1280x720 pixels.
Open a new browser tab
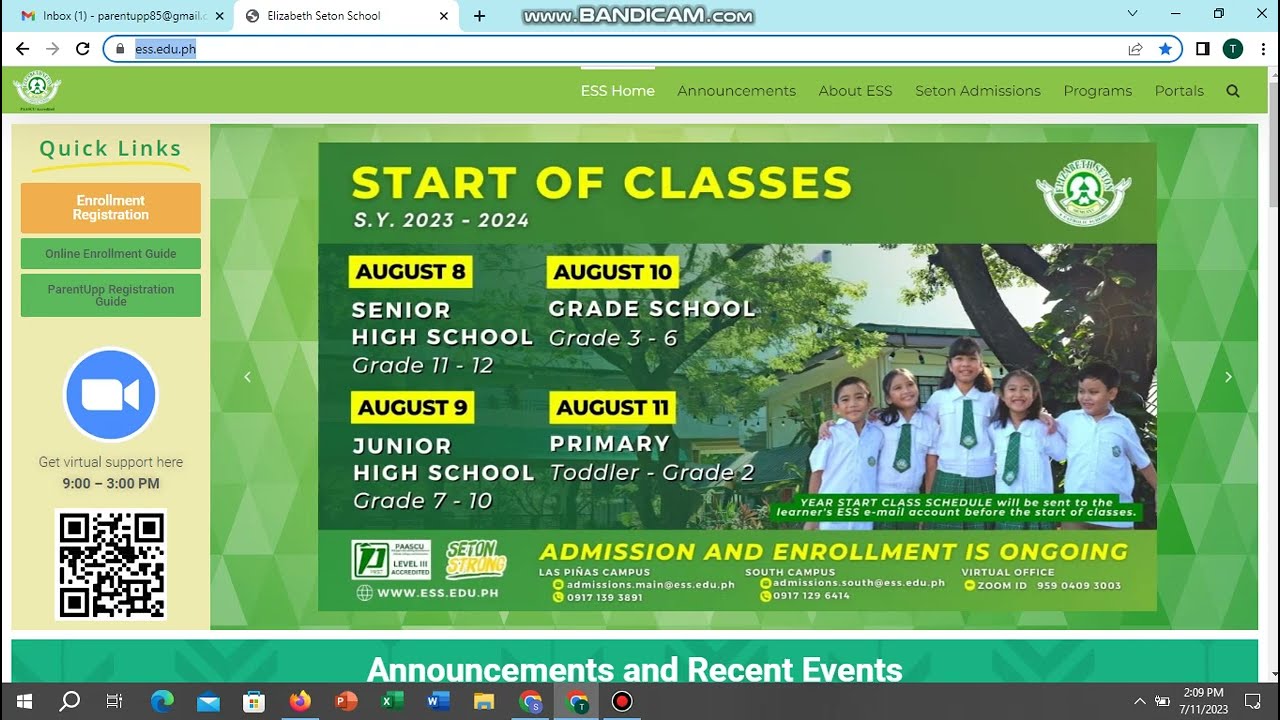pyautogui.click(x=479, y=16)
